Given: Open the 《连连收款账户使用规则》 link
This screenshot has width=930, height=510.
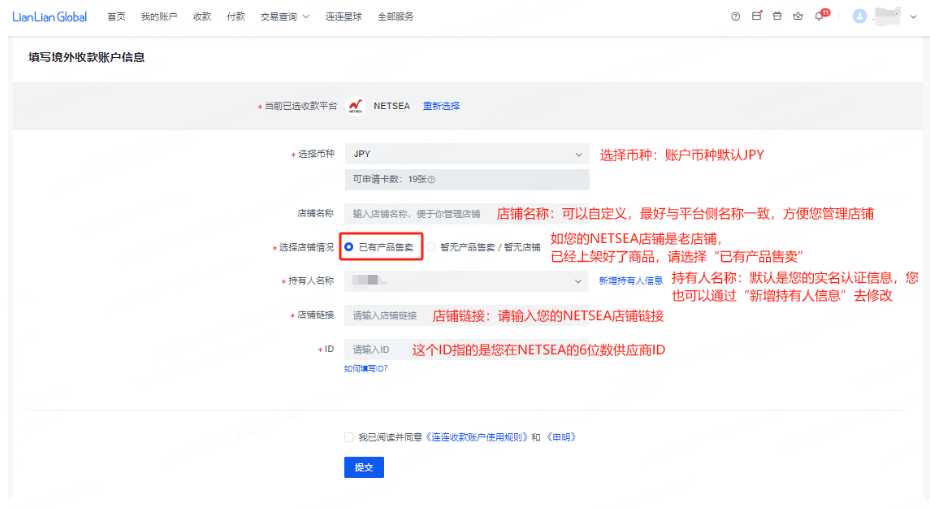Looking at the screenshot, I should pyautogui.click(x=476, y=437).
